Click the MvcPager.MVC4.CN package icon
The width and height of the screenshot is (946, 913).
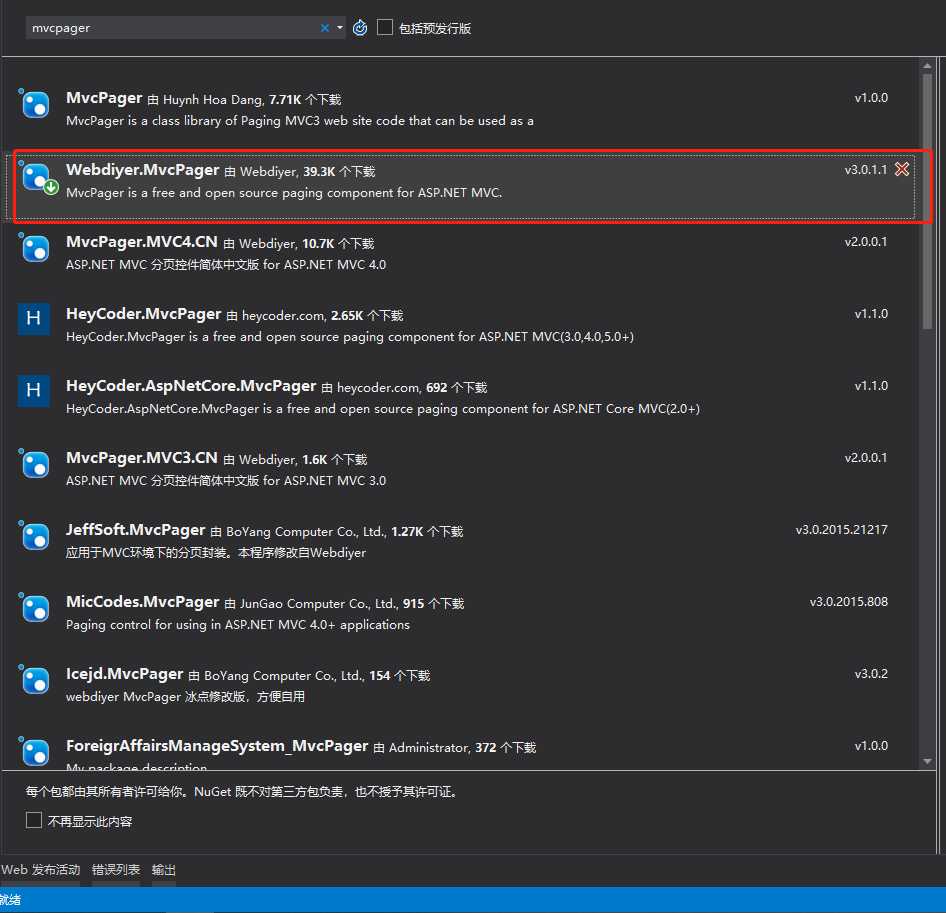click(35, 248)
